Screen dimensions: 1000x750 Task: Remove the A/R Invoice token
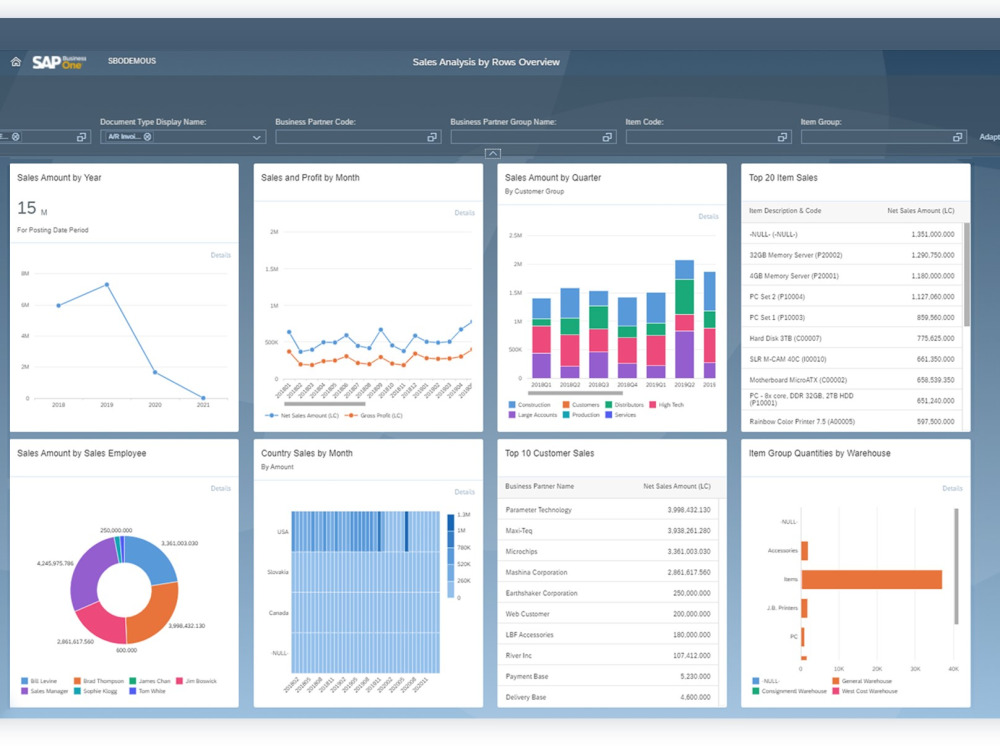147,136
